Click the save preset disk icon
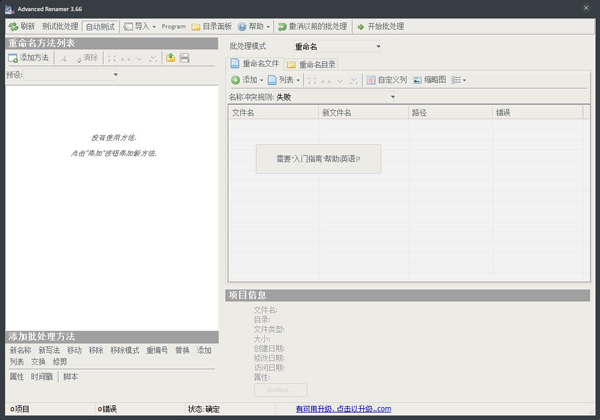Viewport: 600px width, 420px height. (x=184, y=58)
